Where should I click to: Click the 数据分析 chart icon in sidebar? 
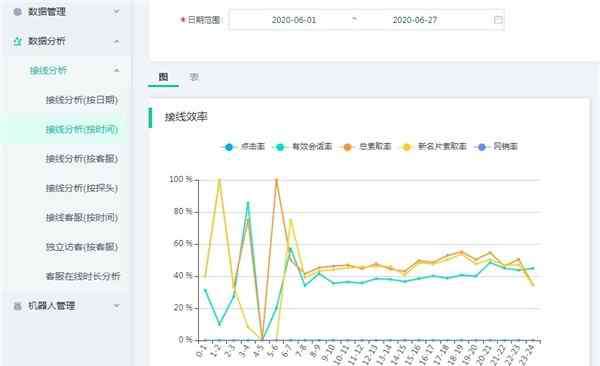click(x=17, y=41)
